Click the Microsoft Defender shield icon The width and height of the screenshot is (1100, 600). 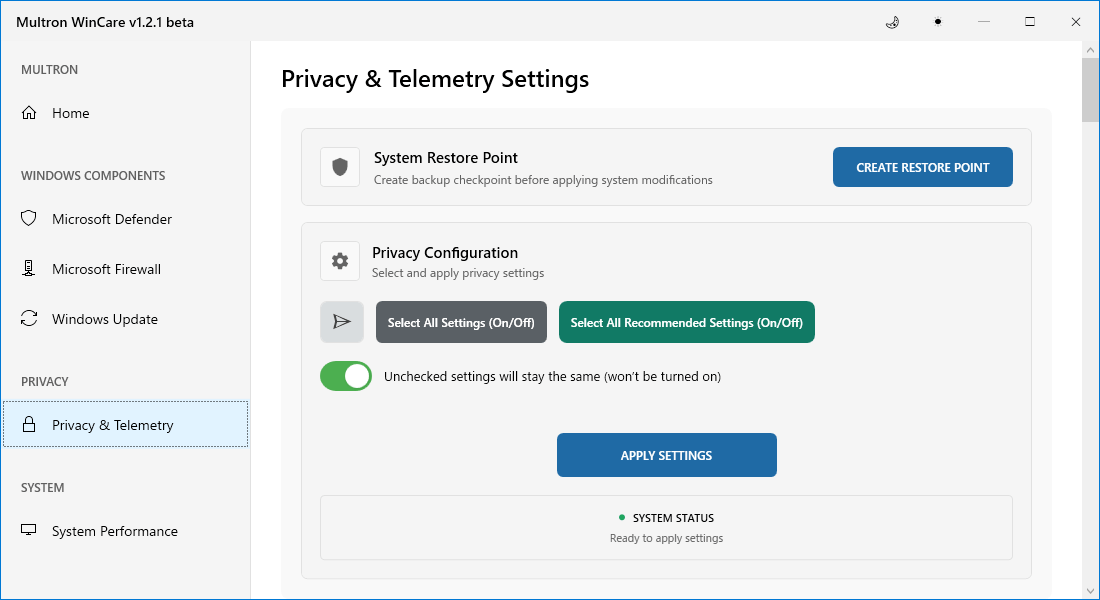(x=29, y=219)
